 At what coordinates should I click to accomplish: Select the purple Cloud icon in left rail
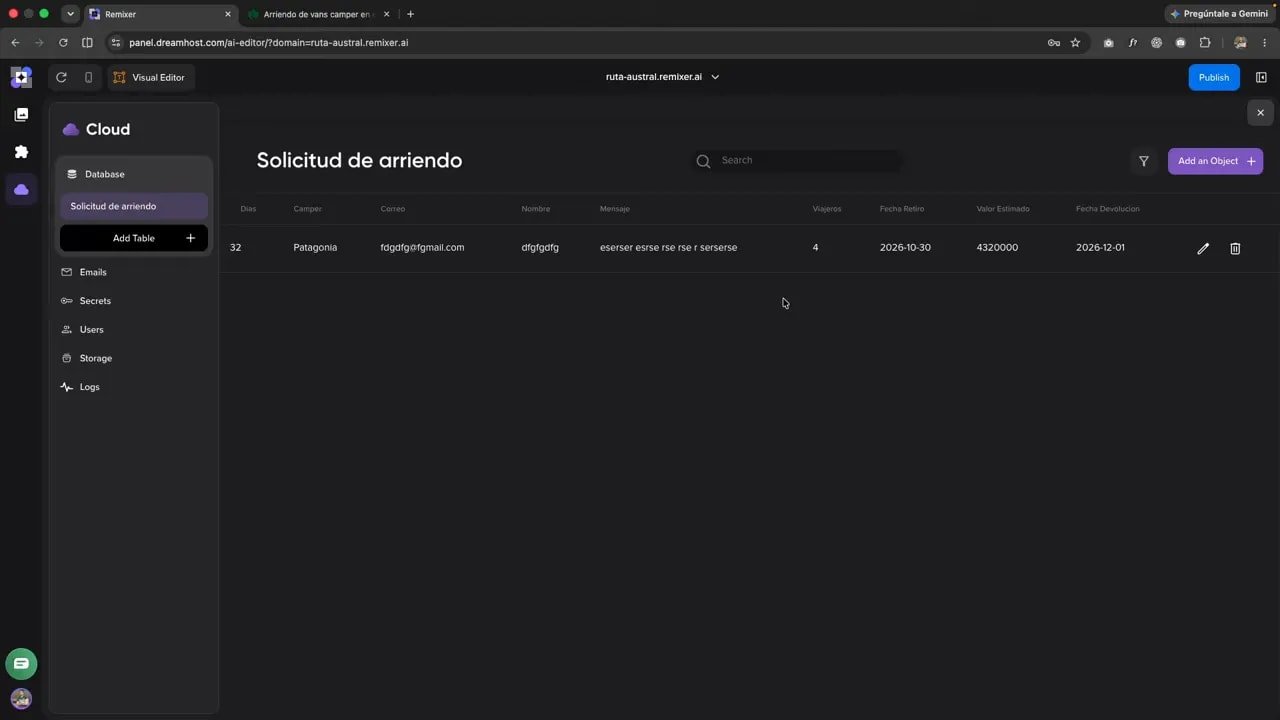pyautogui.click(x=21, y=189)
